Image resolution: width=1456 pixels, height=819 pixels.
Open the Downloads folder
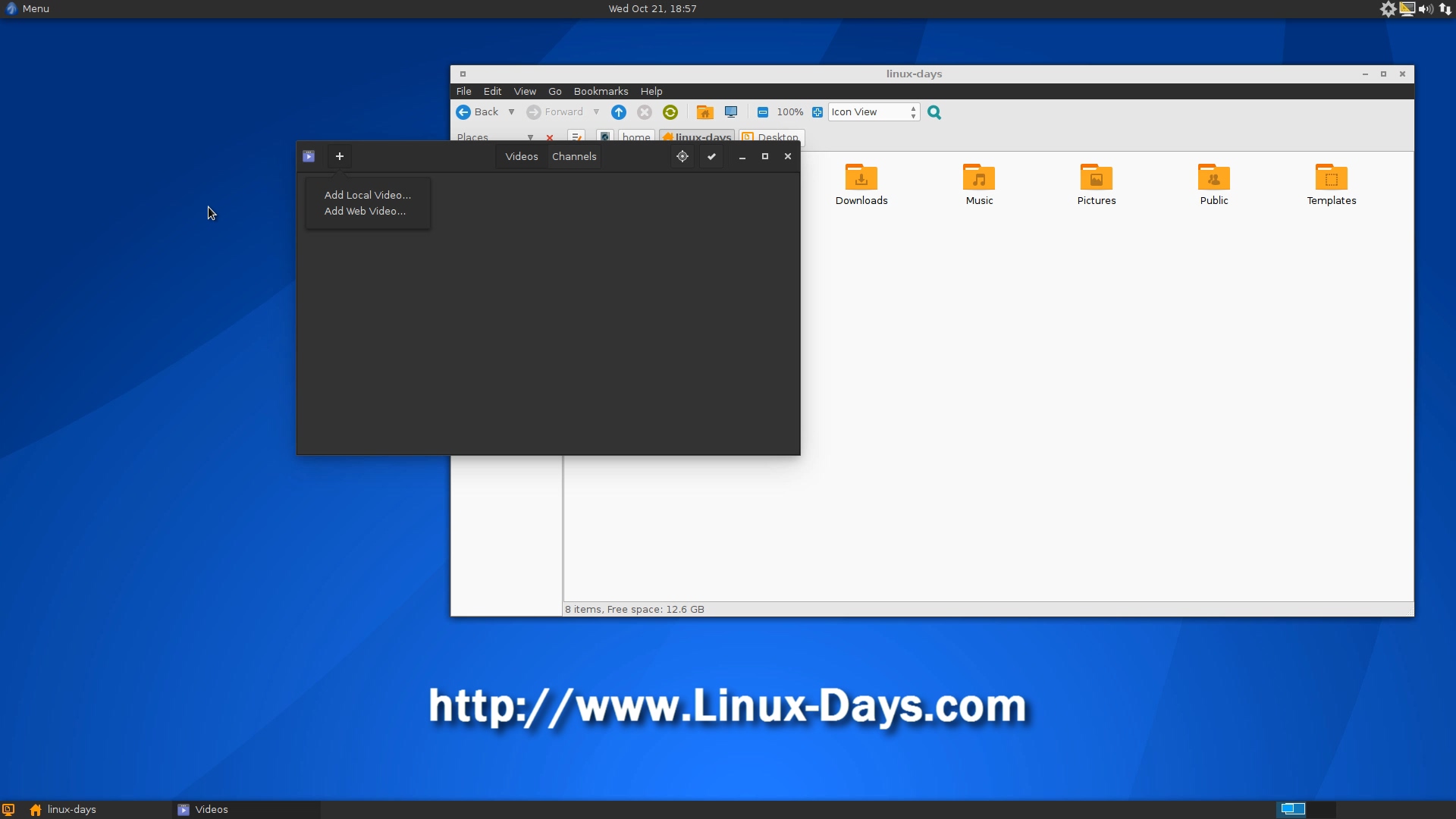click(861, 184)
